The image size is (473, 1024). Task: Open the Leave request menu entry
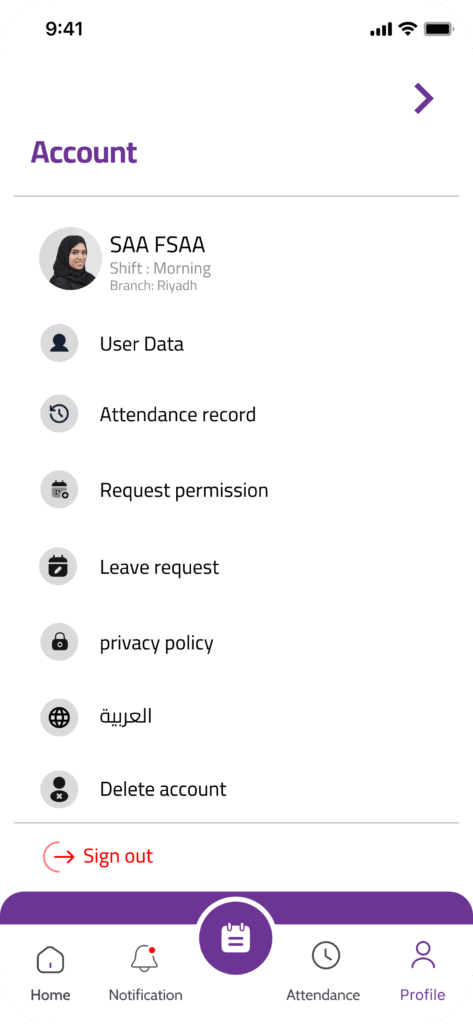coord(159,567)
